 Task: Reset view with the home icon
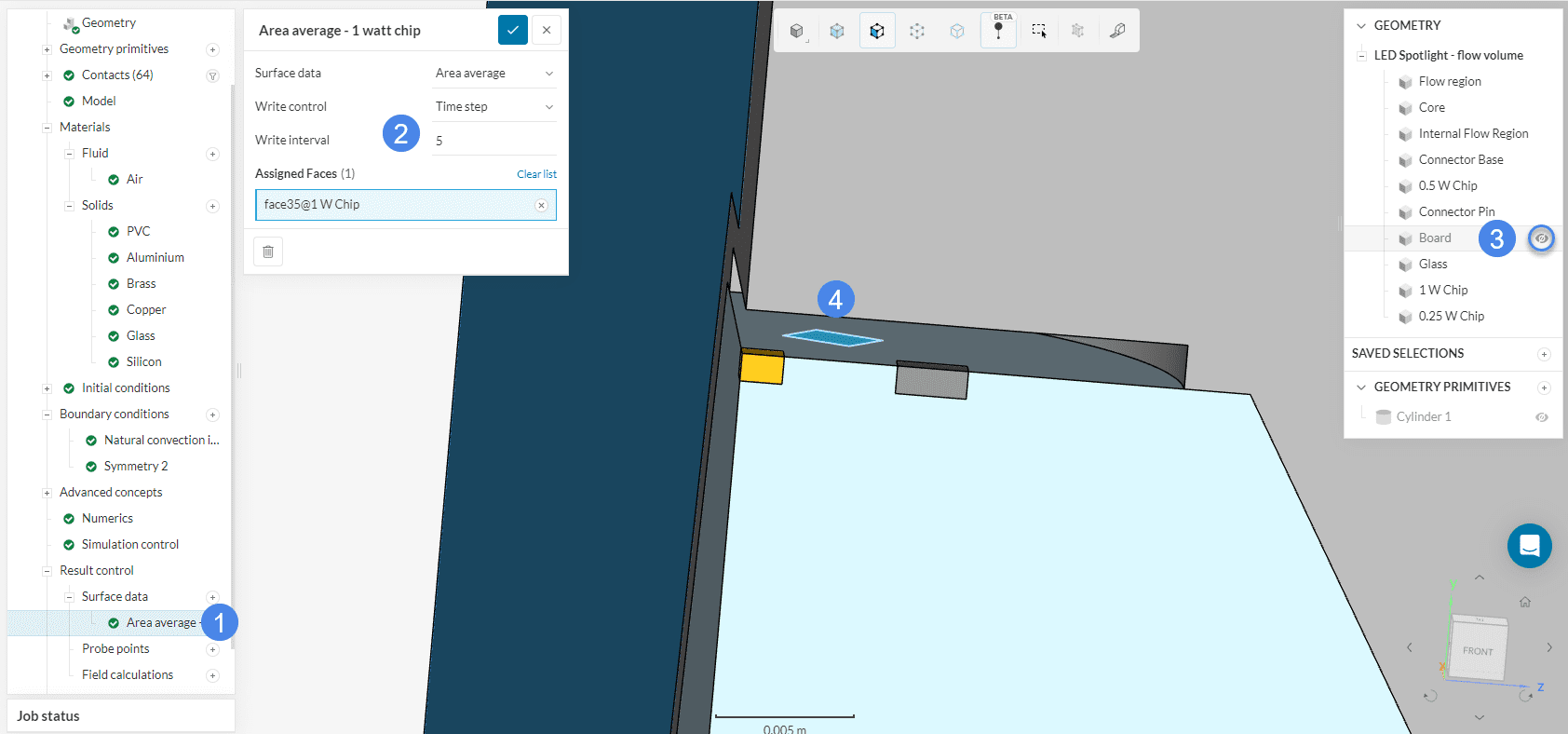click(1525, 602)
